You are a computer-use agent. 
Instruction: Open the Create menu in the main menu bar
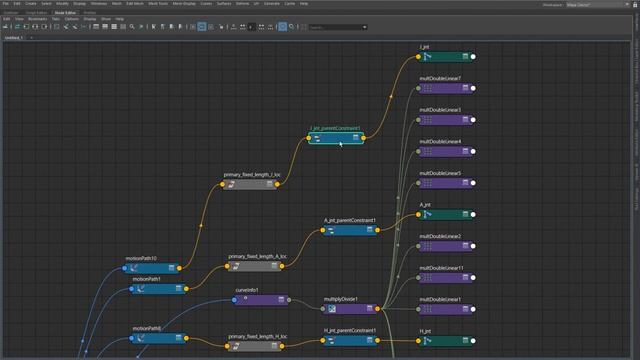click(x=31, y=4)
